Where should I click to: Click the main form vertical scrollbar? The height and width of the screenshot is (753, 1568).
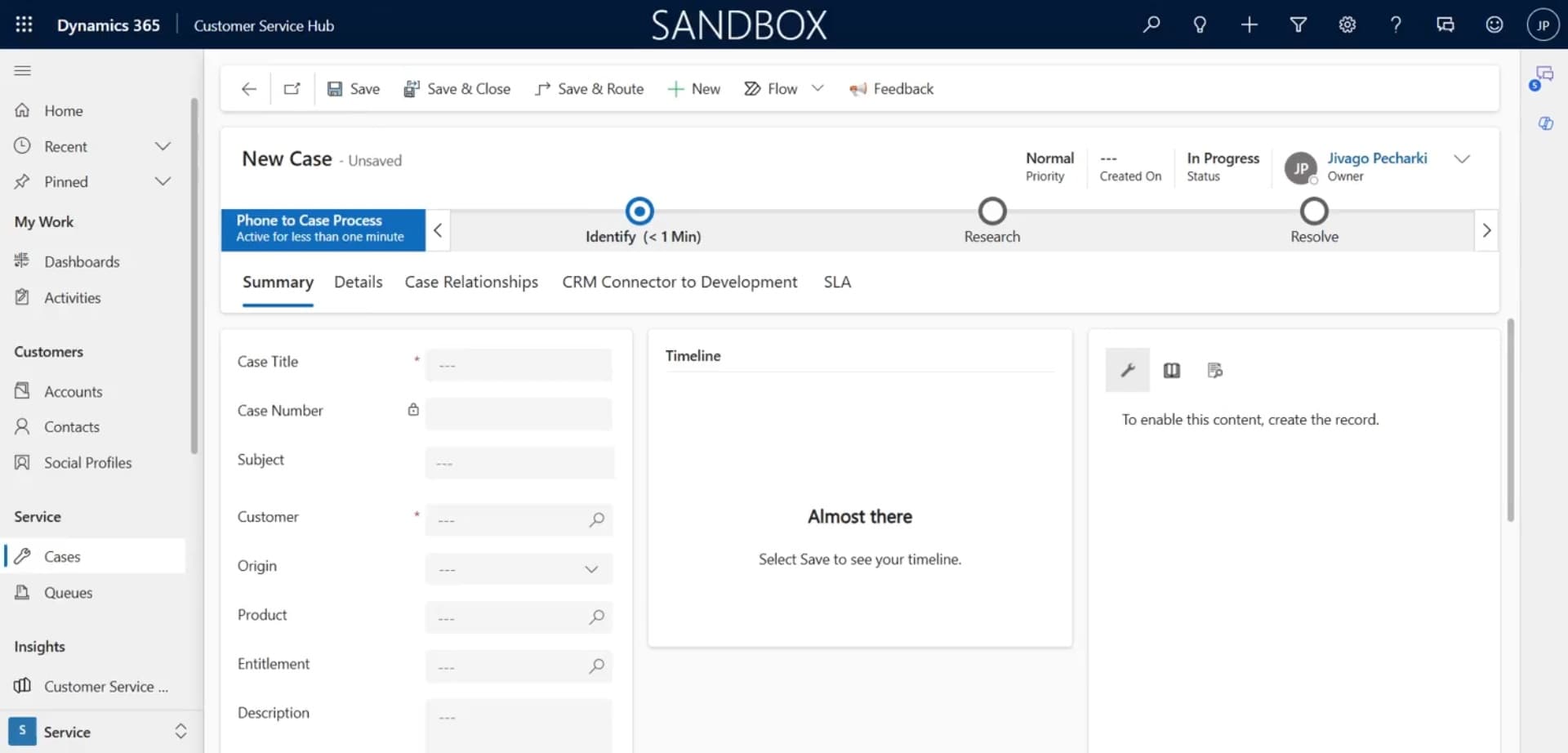[x=1510, y=421]
